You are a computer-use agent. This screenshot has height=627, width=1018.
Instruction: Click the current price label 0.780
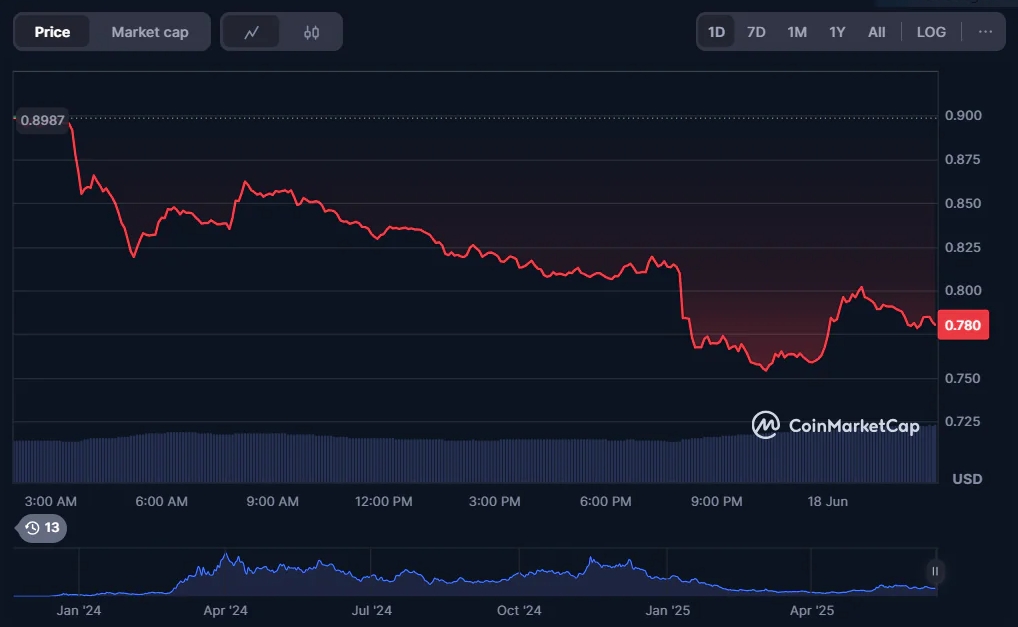[962, 325]
